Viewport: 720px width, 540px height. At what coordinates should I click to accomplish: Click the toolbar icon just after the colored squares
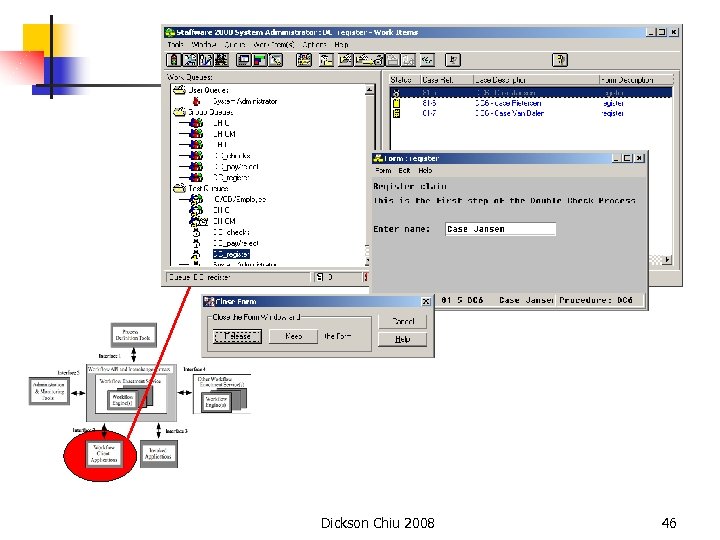276,60
